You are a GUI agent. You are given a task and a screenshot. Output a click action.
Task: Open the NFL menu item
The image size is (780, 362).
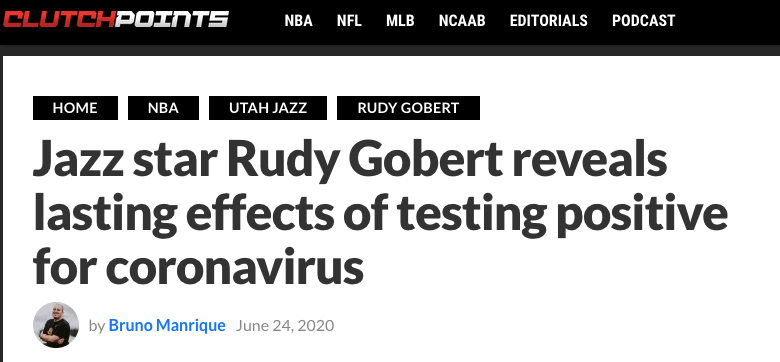click(x=349, y=21)
